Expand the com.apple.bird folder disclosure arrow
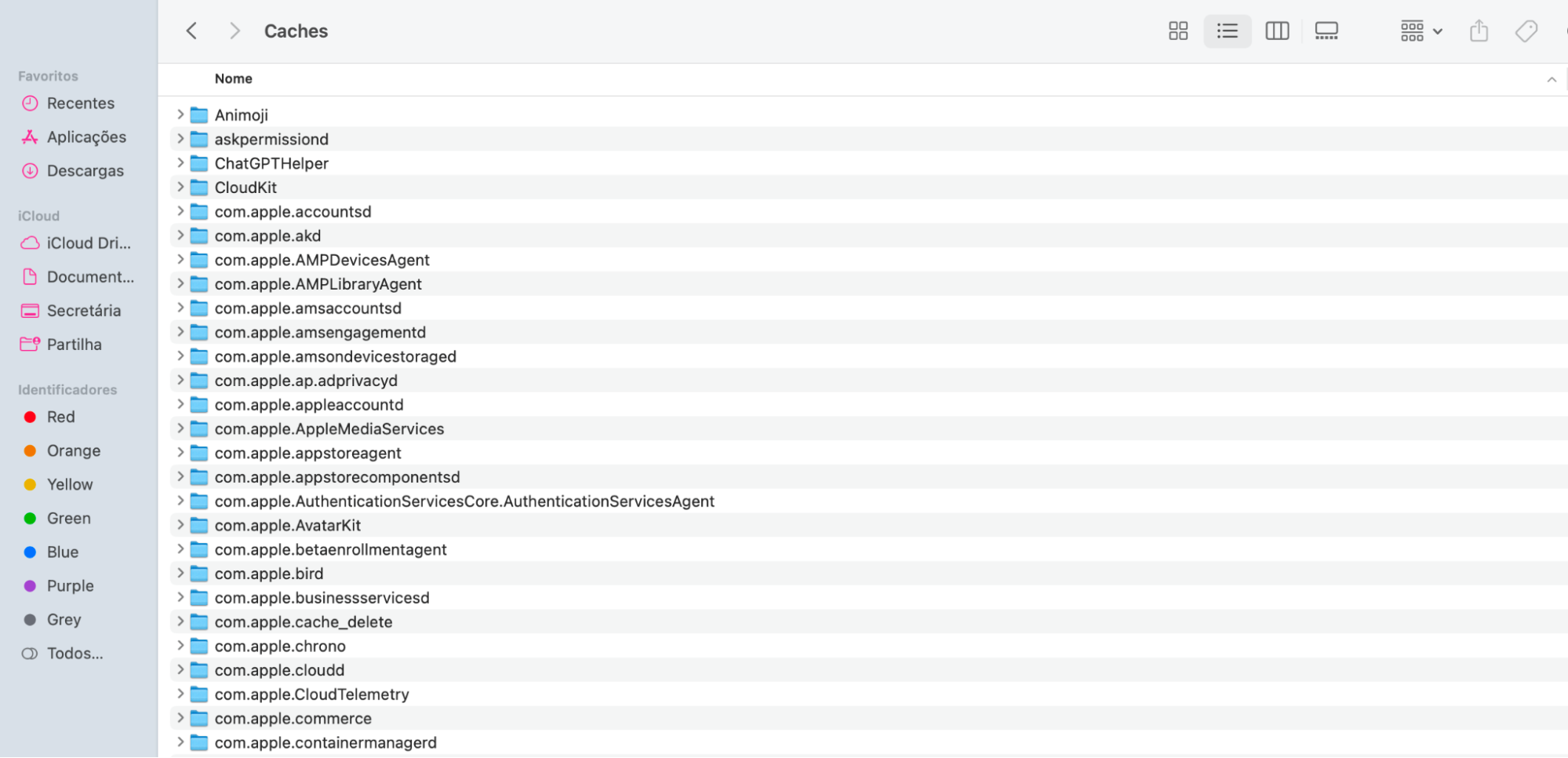This screenshot has width=1568, height=758. (180, 574)
